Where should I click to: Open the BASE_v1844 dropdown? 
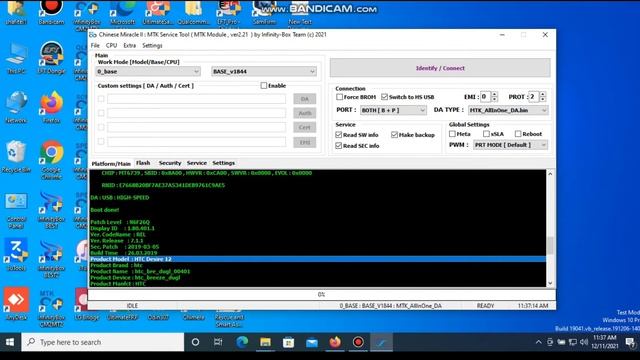click(x=264, y=71)
